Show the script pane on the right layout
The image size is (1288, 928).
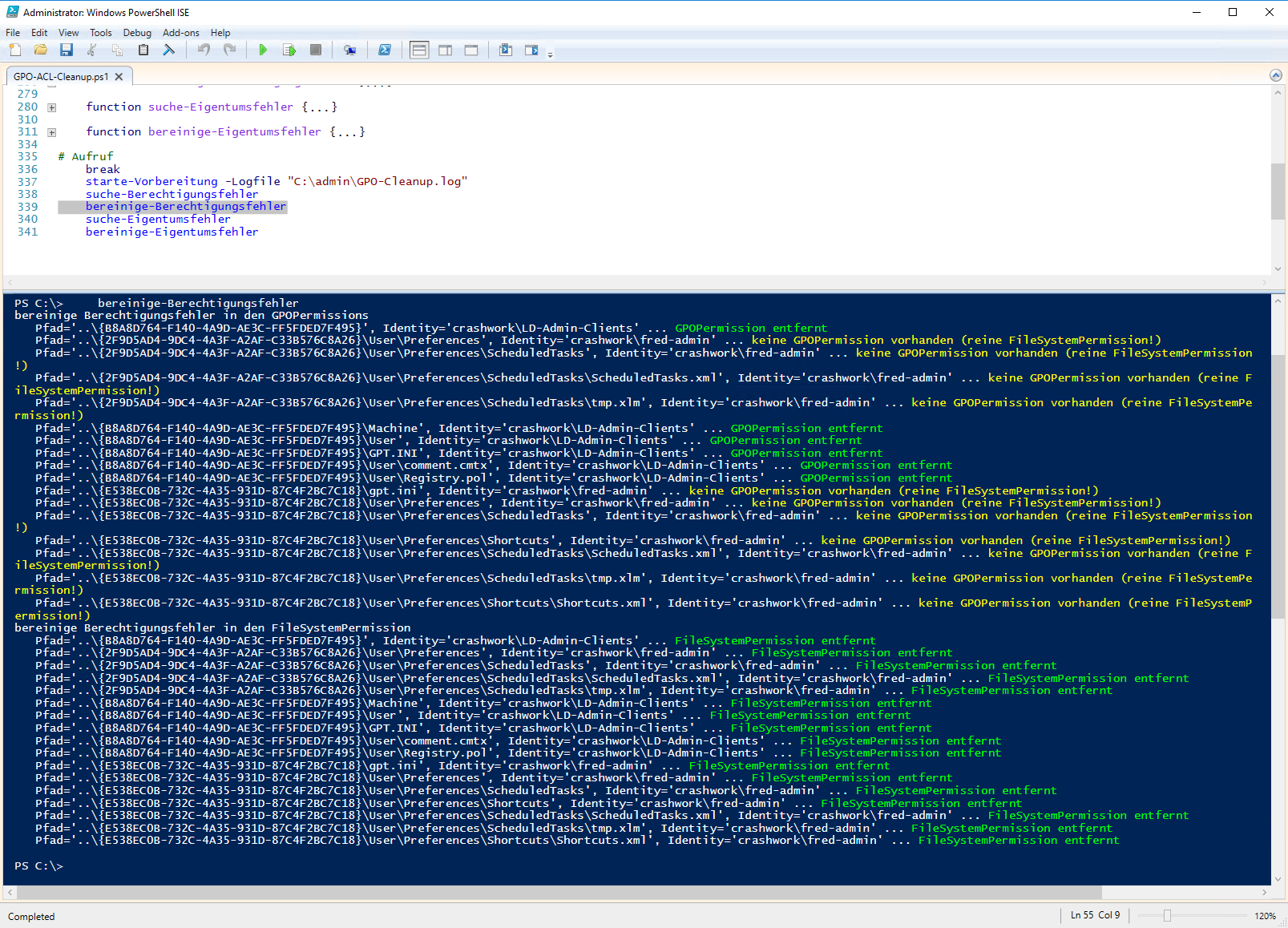coord(446,50)
